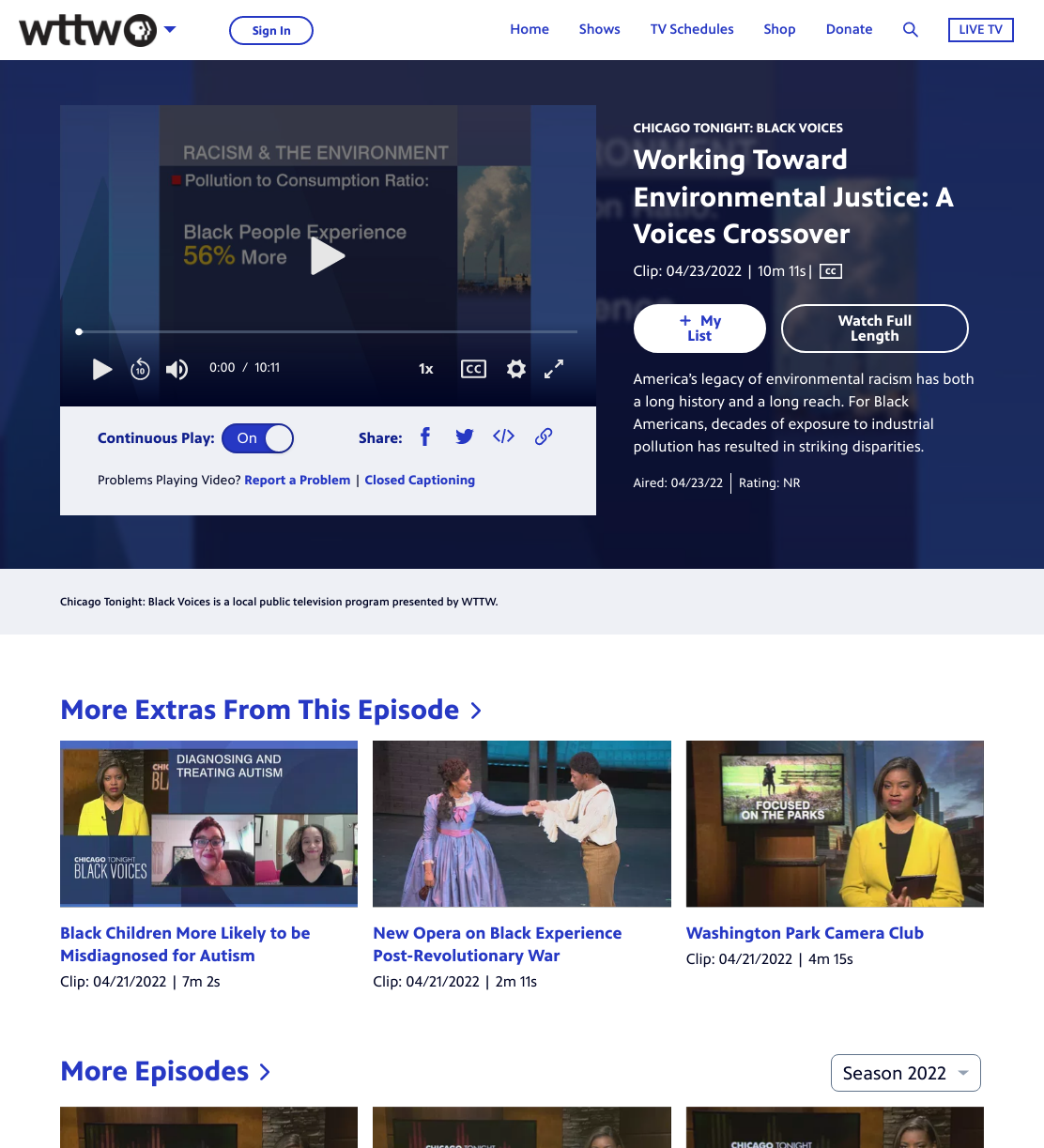Click the 'Aired: 04/23/22' text
The width and height of the screenshot is (1044, 1148).
pos(678,482)
